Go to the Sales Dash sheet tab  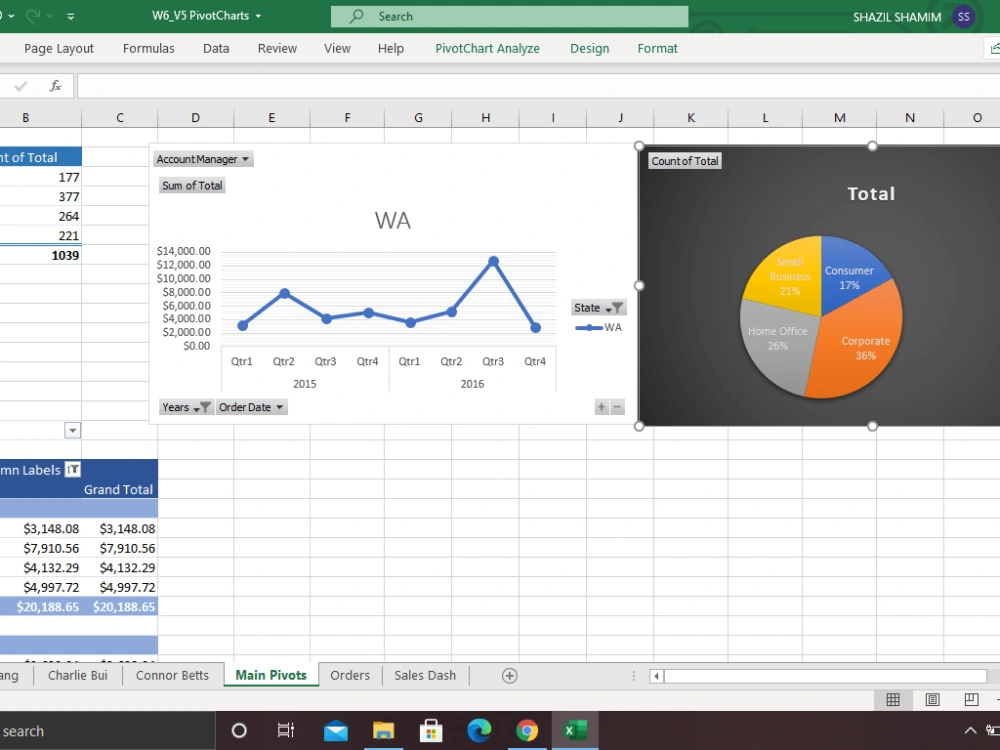click(424, 675)
